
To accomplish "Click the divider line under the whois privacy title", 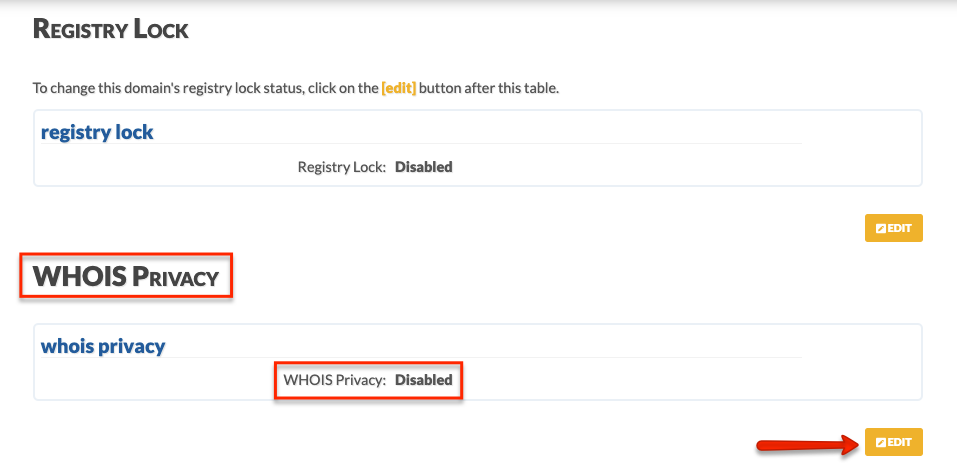I will [x=421, y=358].
